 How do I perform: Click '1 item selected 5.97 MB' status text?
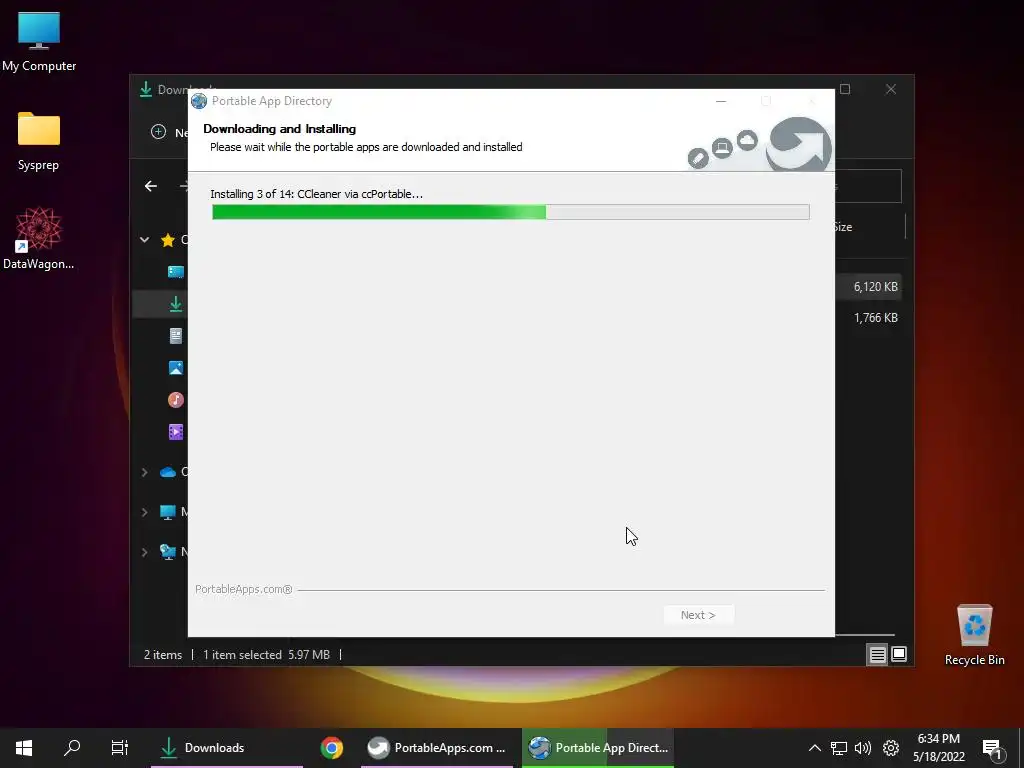[266, 654]
